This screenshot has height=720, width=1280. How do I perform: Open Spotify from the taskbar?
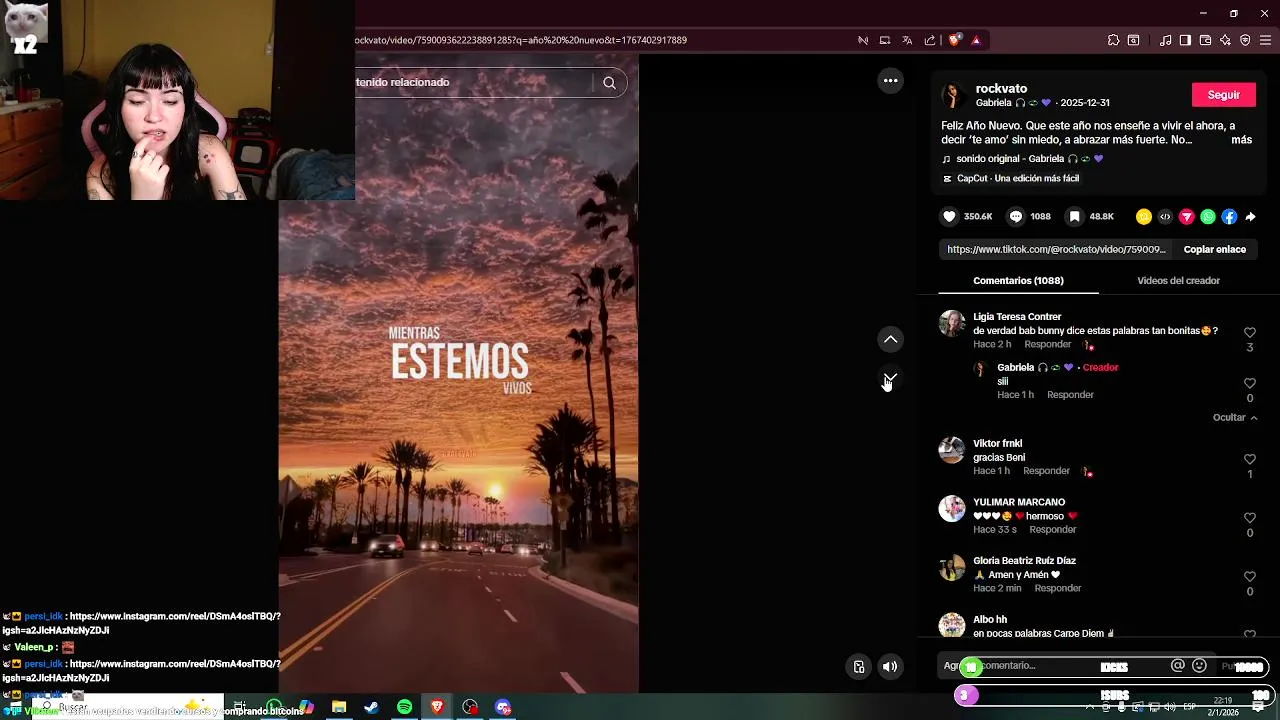pos(404,707)
